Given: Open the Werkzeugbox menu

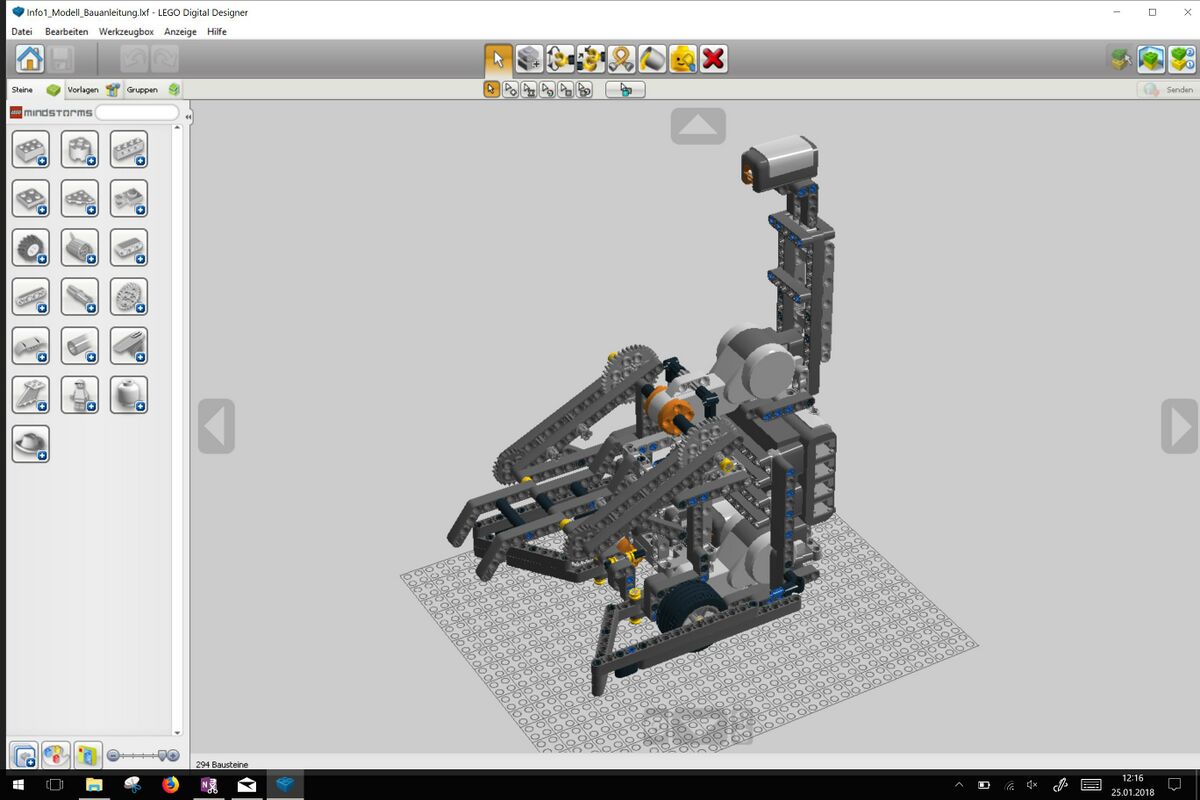Looking at the screenshot, I should point(126,31).
